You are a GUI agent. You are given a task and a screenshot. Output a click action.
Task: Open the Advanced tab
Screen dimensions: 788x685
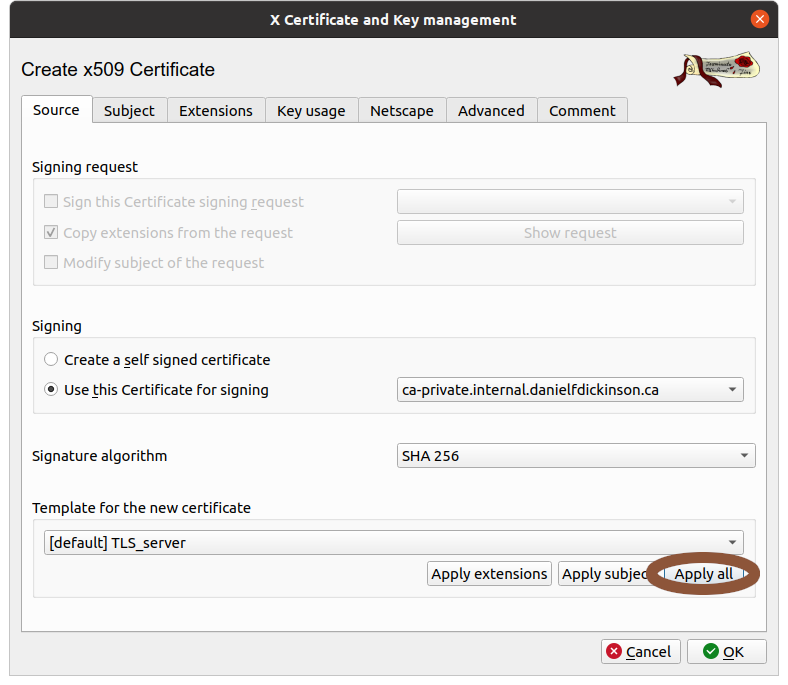click(x=491, y=111)
